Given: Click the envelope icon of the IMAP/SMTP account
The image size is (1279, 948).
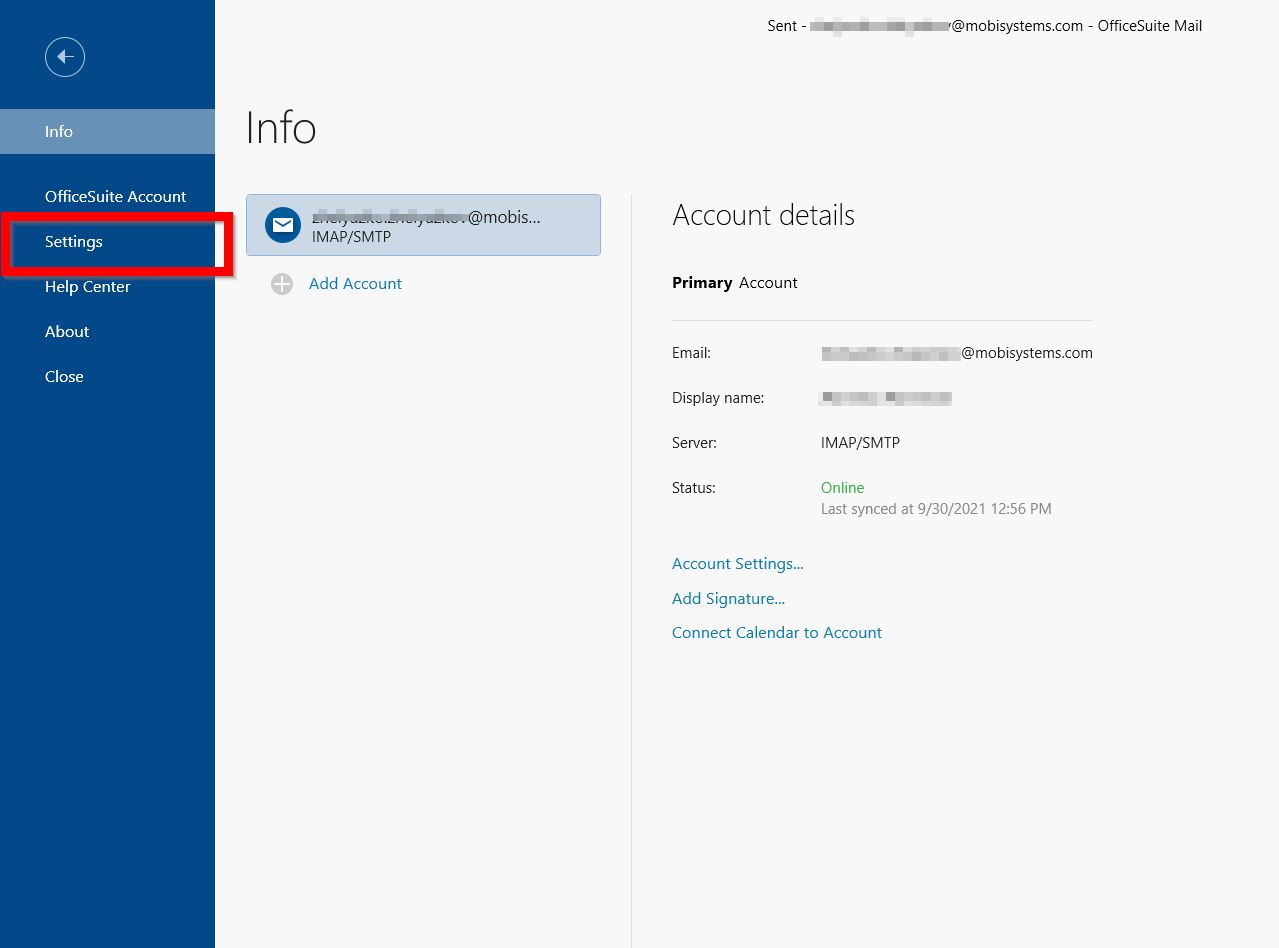Looking at the screenshot, I should tap(283, 225).
